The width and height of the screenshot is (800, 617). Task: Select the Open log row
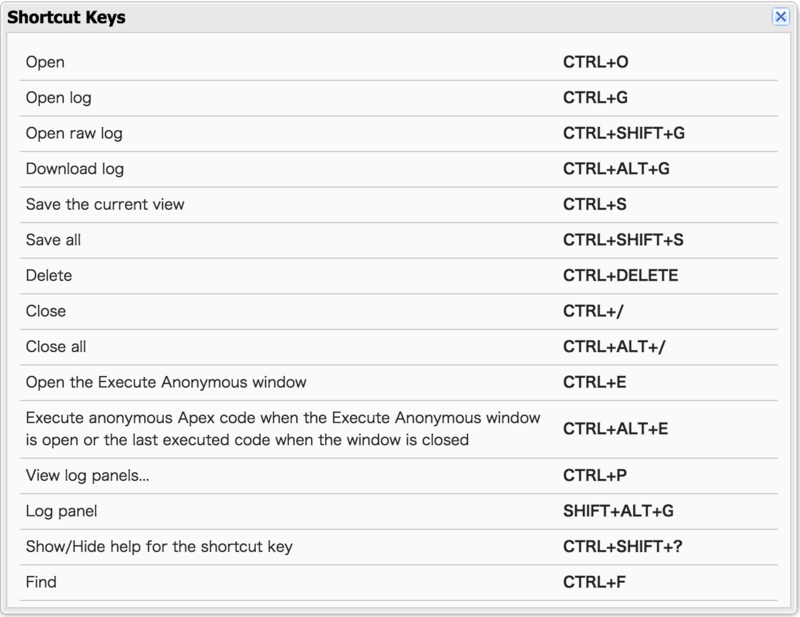click(398, 98)
